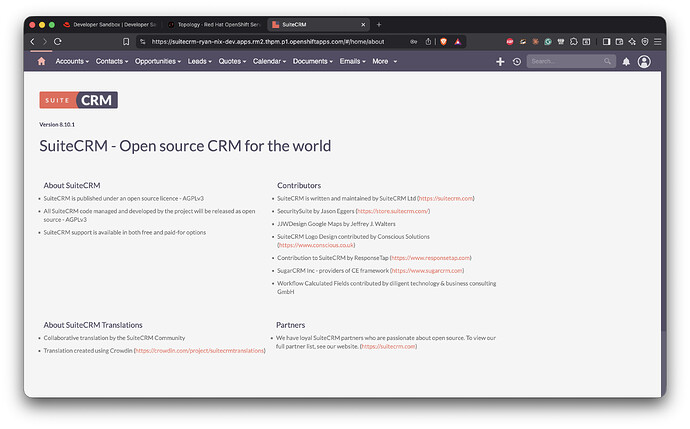
Task: Click the Version 8.10.1 text
Action: point(57,125)
